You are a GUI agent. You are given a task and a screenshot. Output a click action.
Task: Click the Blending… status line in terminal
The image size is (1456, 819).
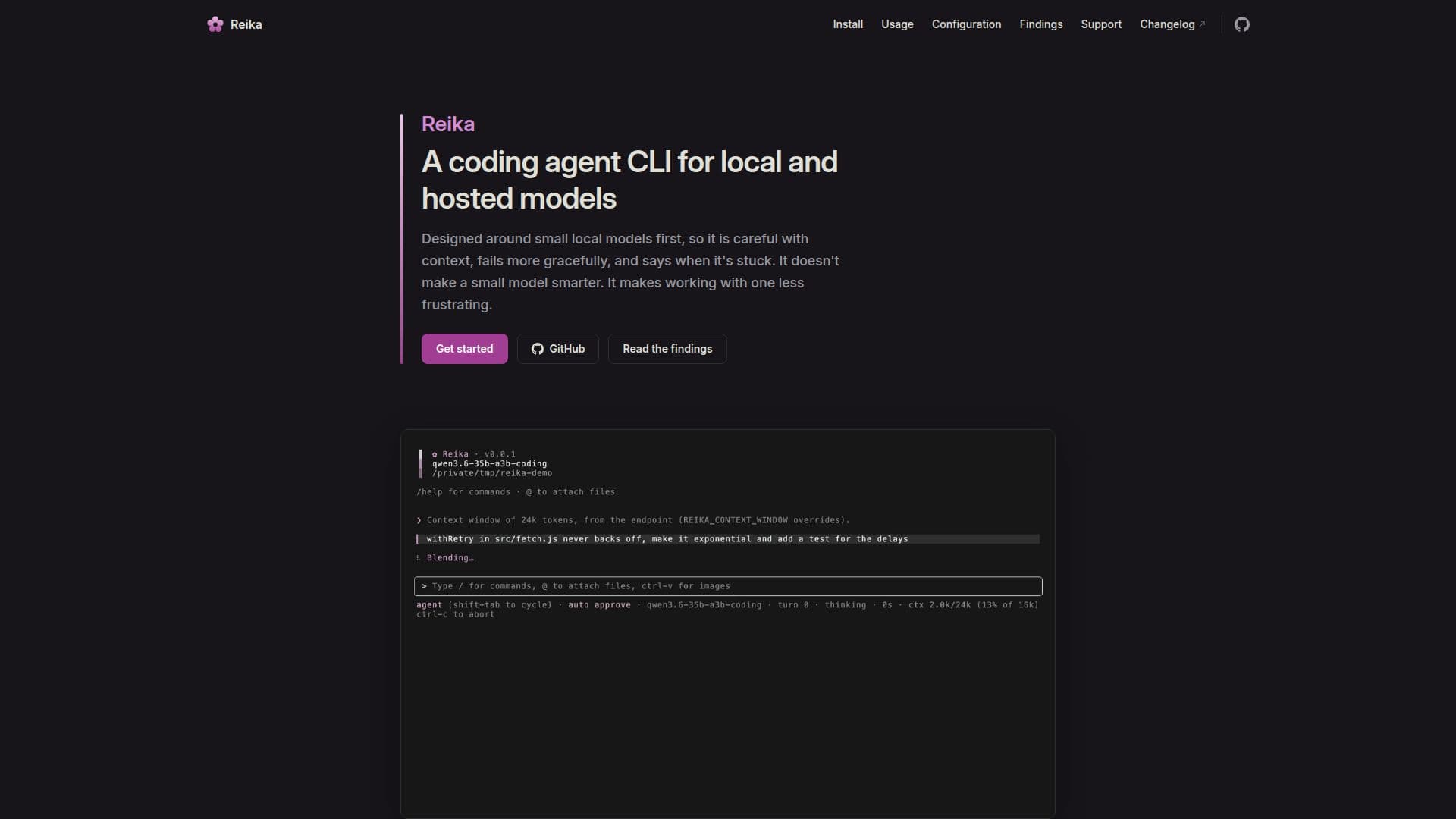(450, 558)
